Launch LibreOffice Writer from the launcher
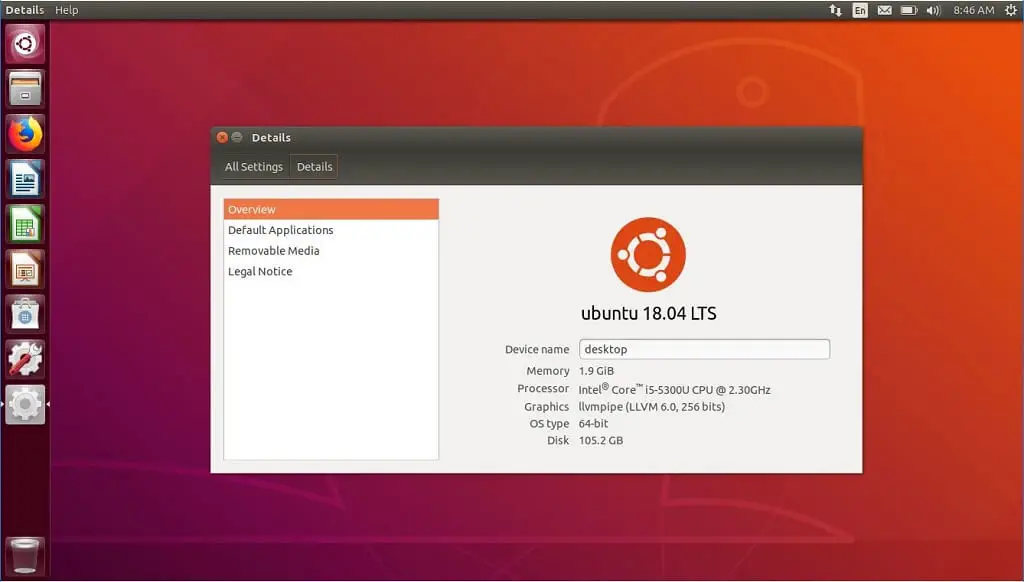 25,179
